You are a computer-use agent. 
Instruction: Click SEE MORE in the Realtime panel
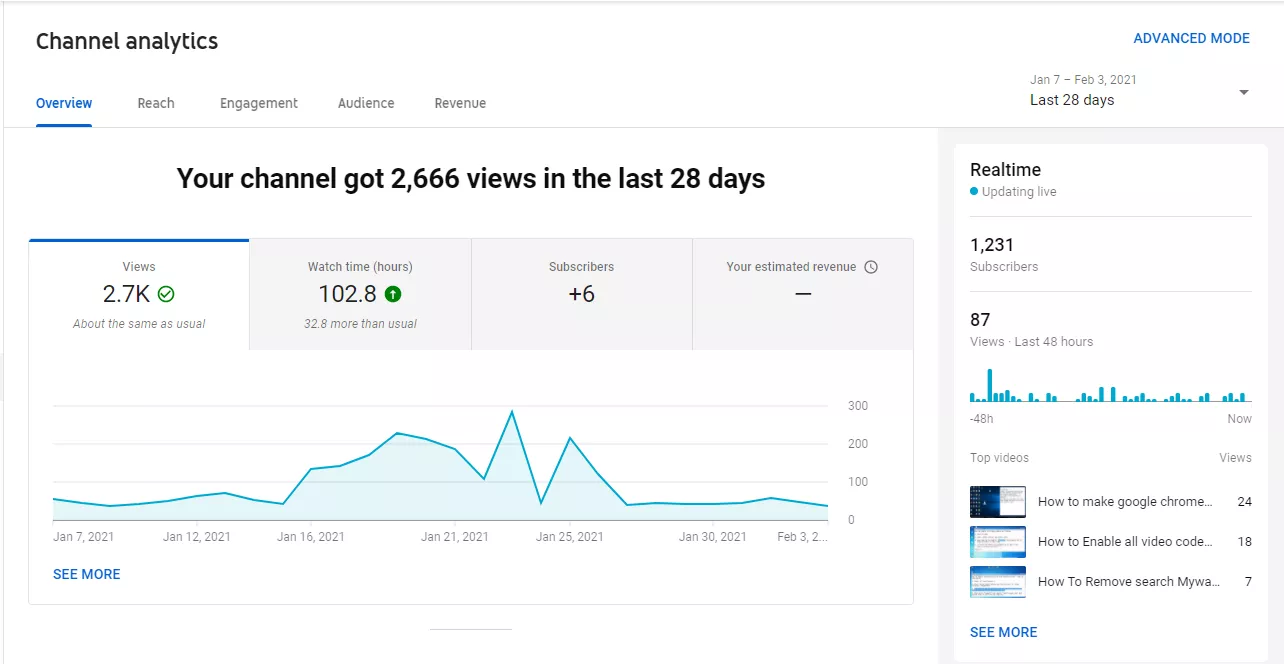coord(1003,632)
